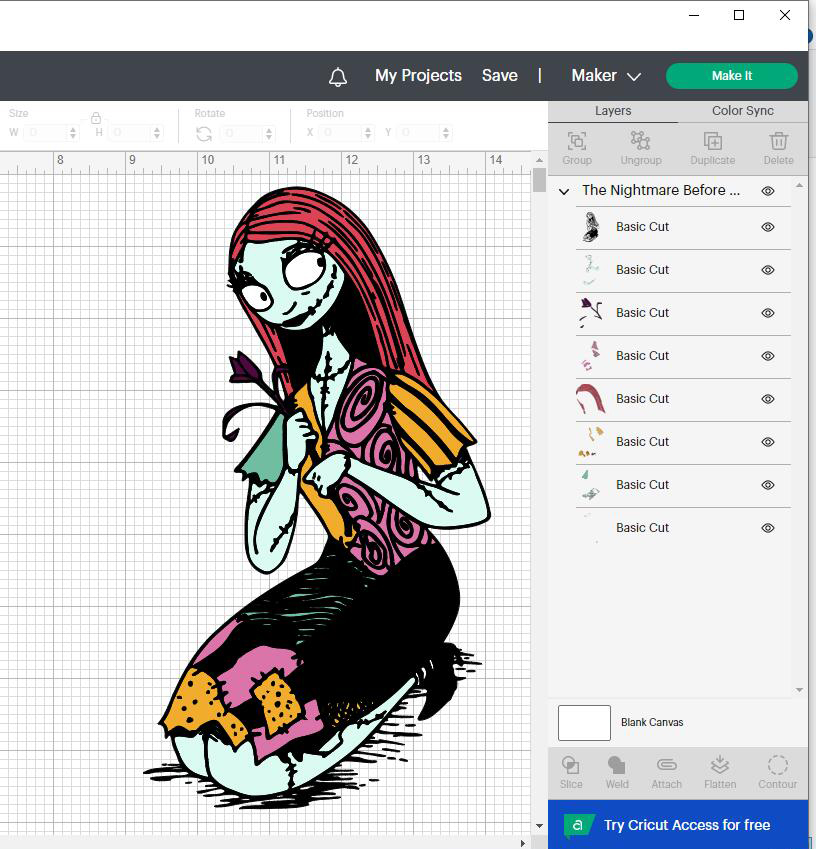Open My Projects
Image resolution: width=816 pixels, height=849 pixels.
419,76
